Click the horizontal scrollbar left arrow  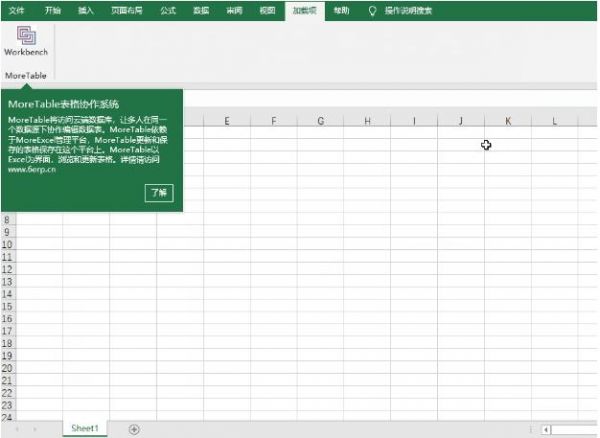(x=546, y=430)
